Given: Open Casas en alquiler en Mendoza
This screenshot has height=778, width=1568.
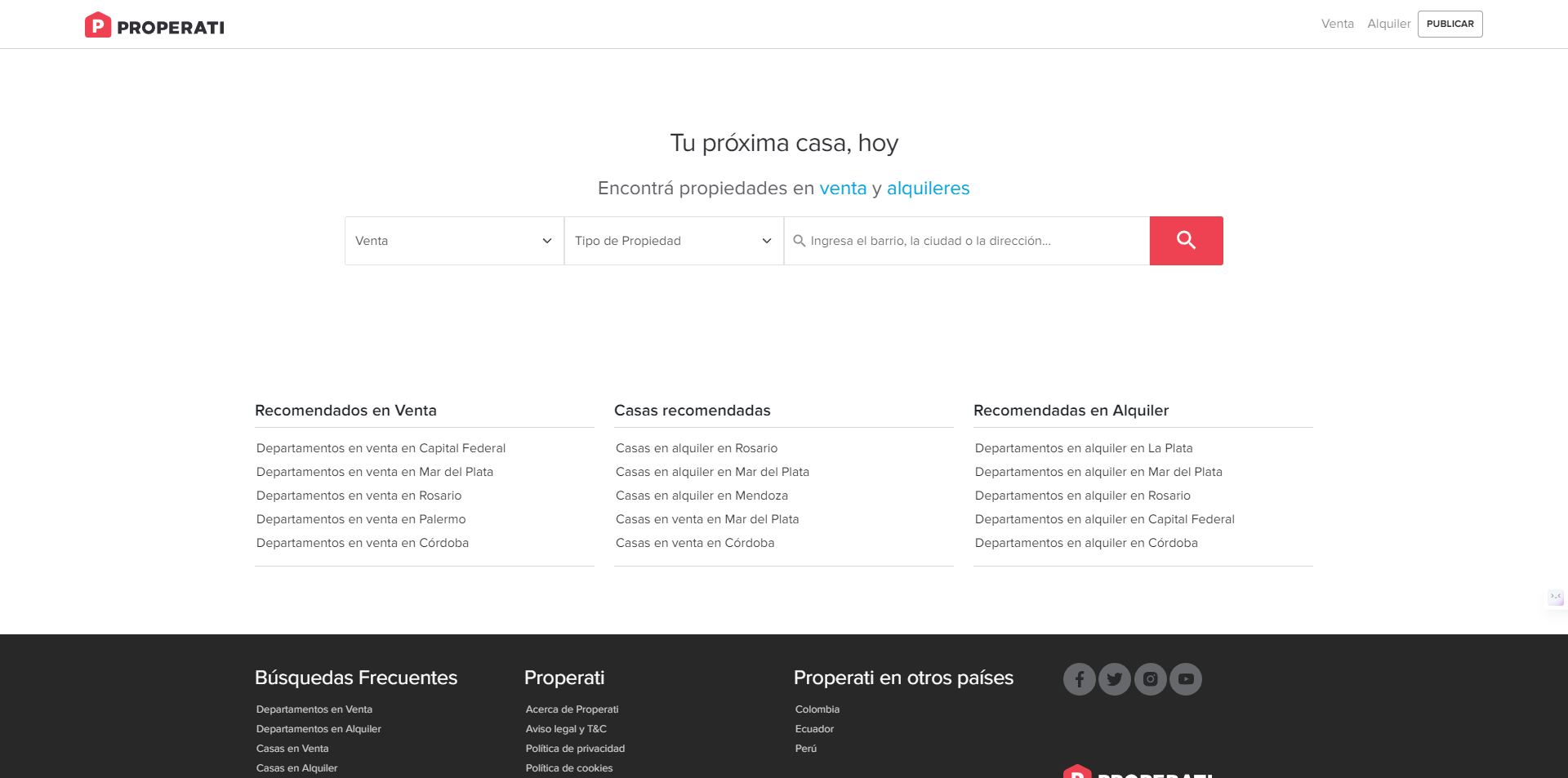Looking at the screenshot, I should [701, 496].
